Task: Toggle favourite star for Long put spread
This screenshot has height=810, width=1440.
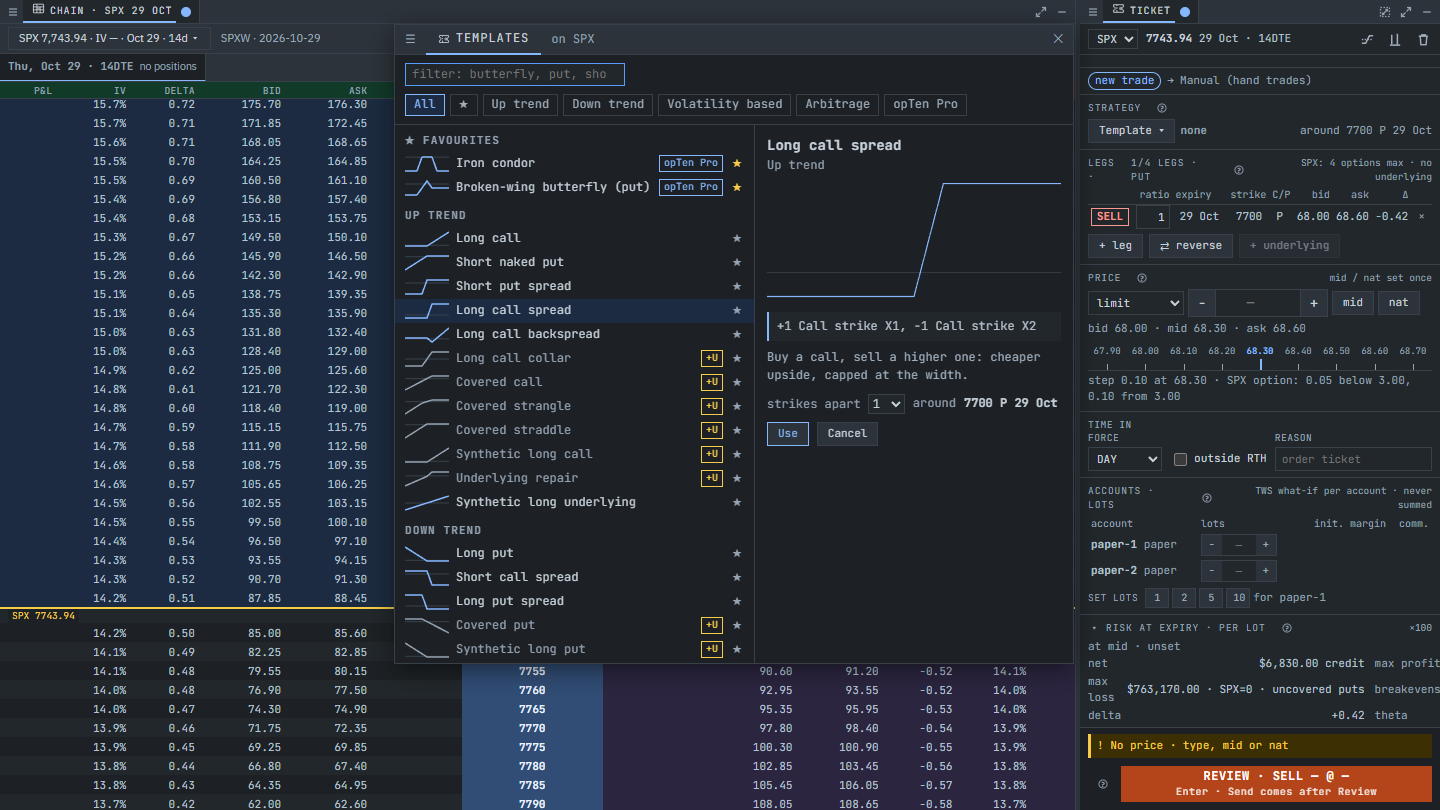Action: coord(737,601)
